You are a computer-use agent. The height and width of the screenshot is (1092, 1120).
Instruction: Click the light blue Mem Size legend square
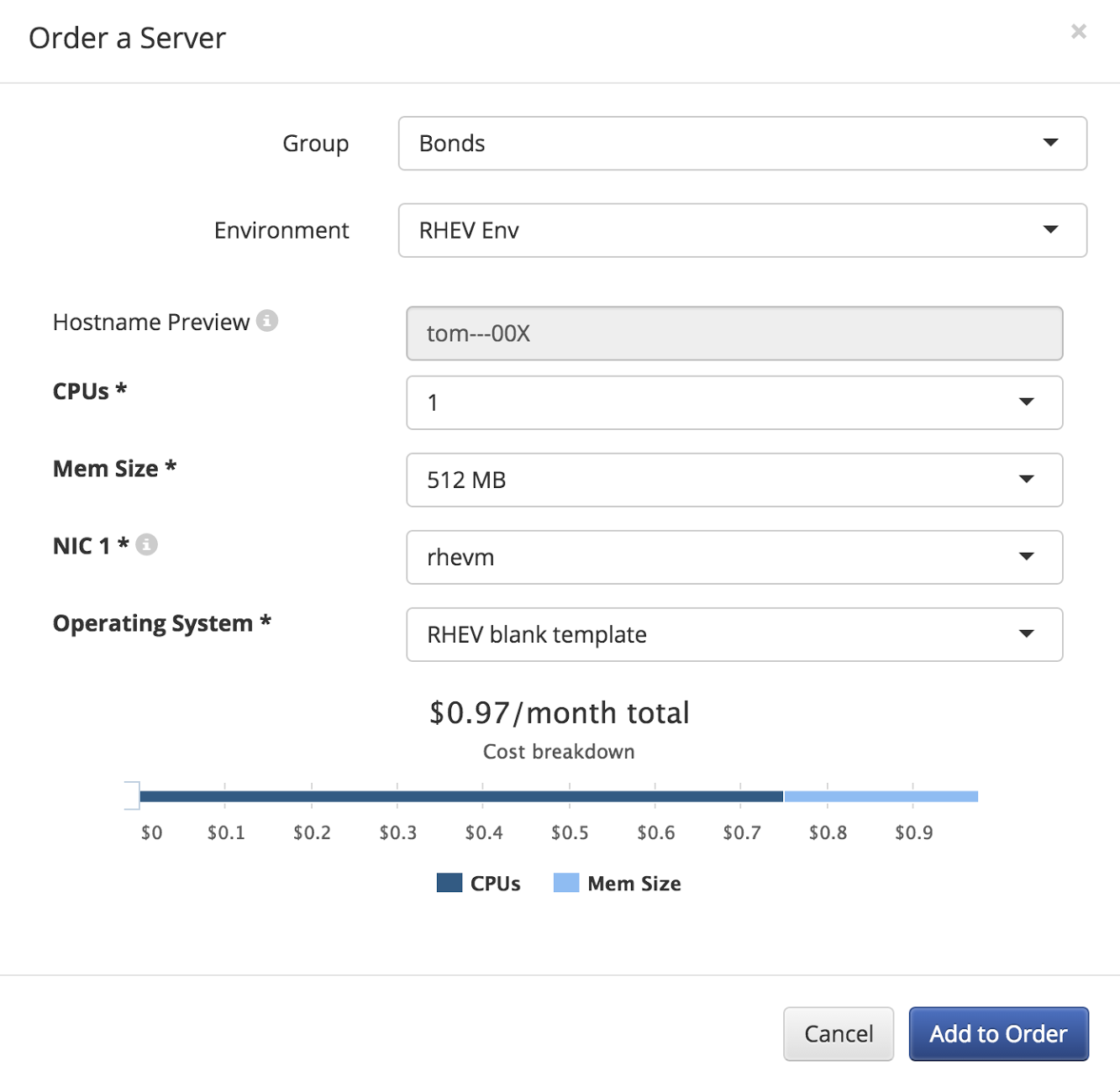[x=565, y=883]
